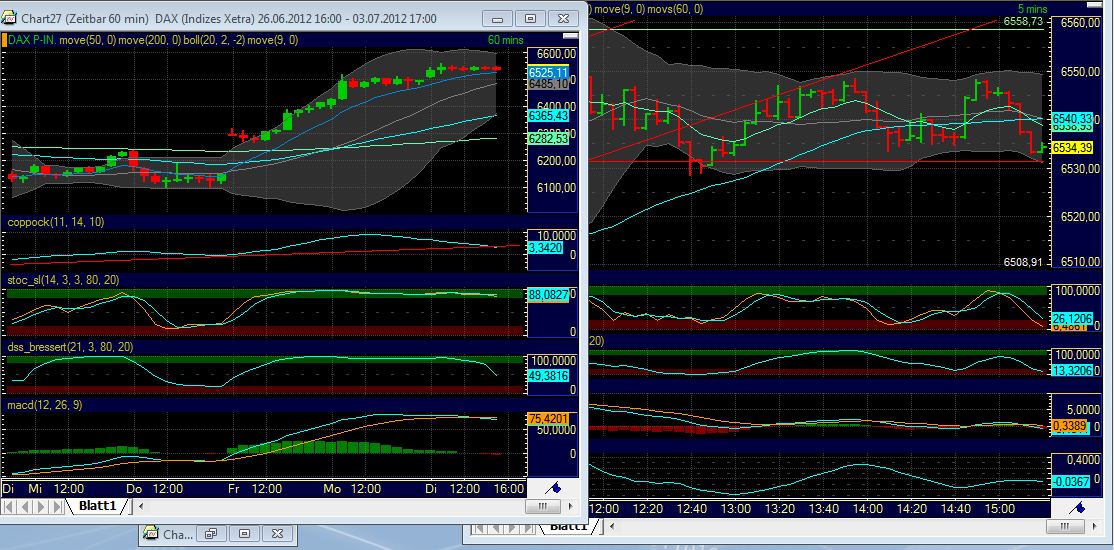Restore the minimized Chart window
Image resolution: width=1114 pixels, height=550 pixels.
pyautogui.click(x=211, y=534)
